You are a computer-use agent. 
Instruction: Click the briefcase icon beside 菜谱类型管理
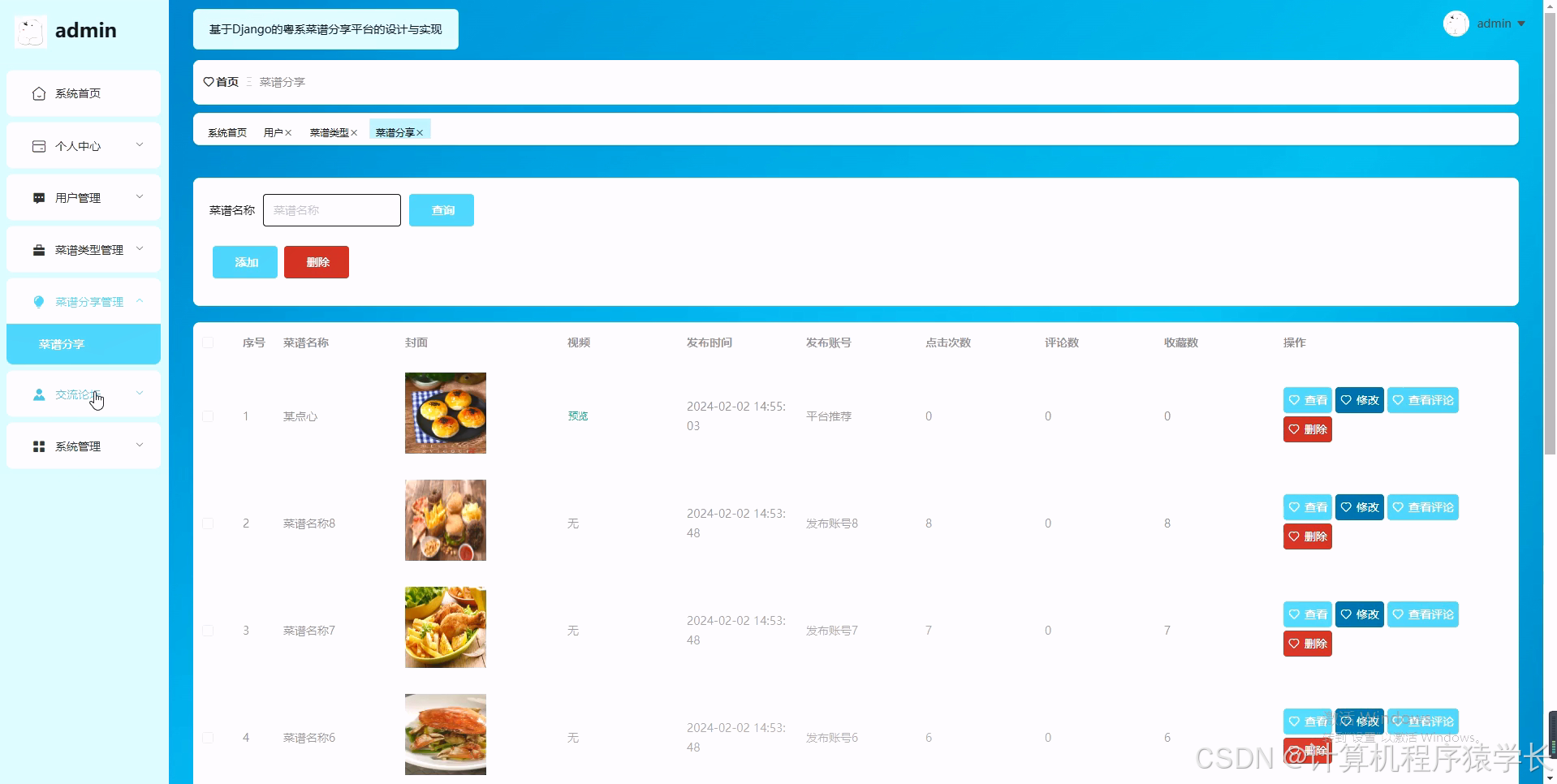click(39, 250)
